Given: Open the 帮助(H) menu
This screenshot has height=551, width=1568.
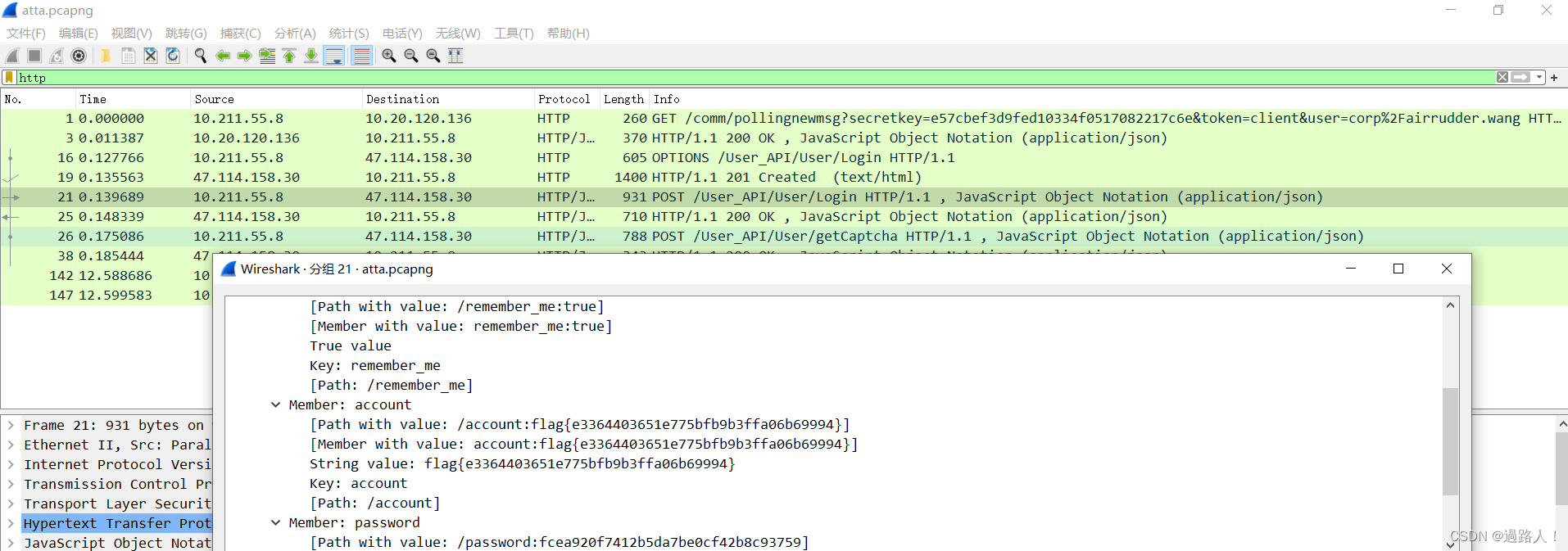Looking at the screenshot, I should coord(568,34).
